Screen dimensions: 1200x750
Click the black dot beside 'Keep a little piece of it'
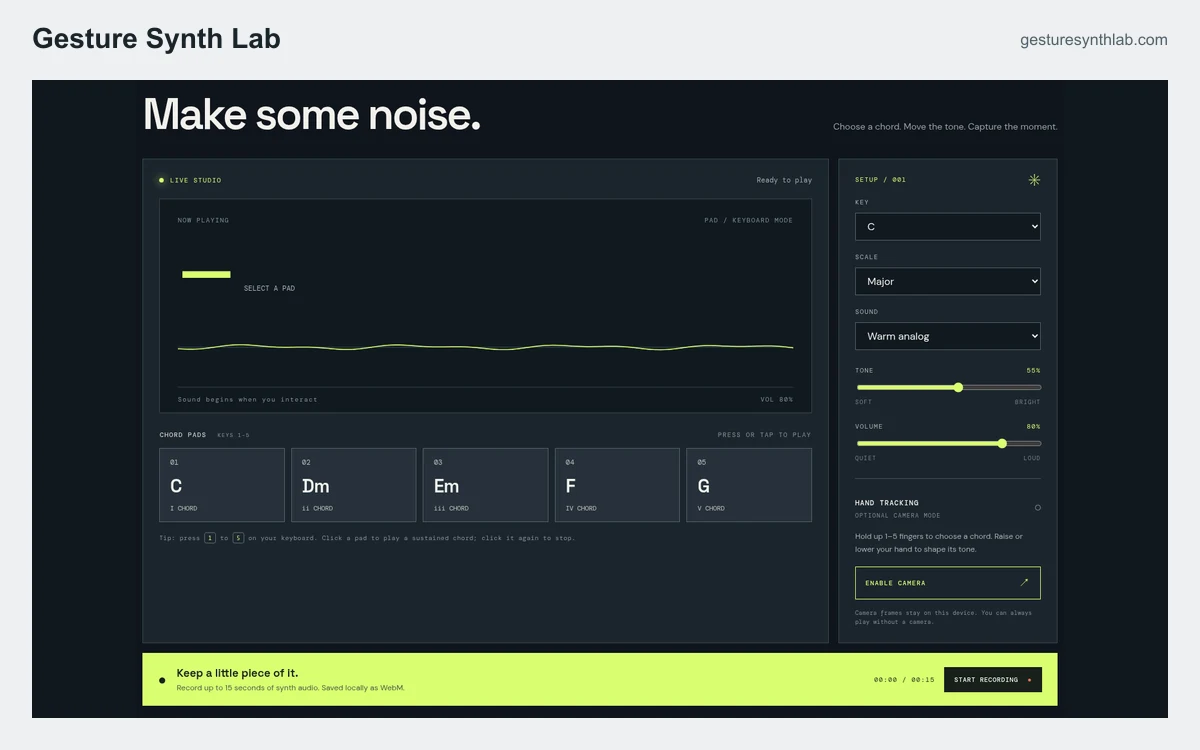tap(162, 680)
